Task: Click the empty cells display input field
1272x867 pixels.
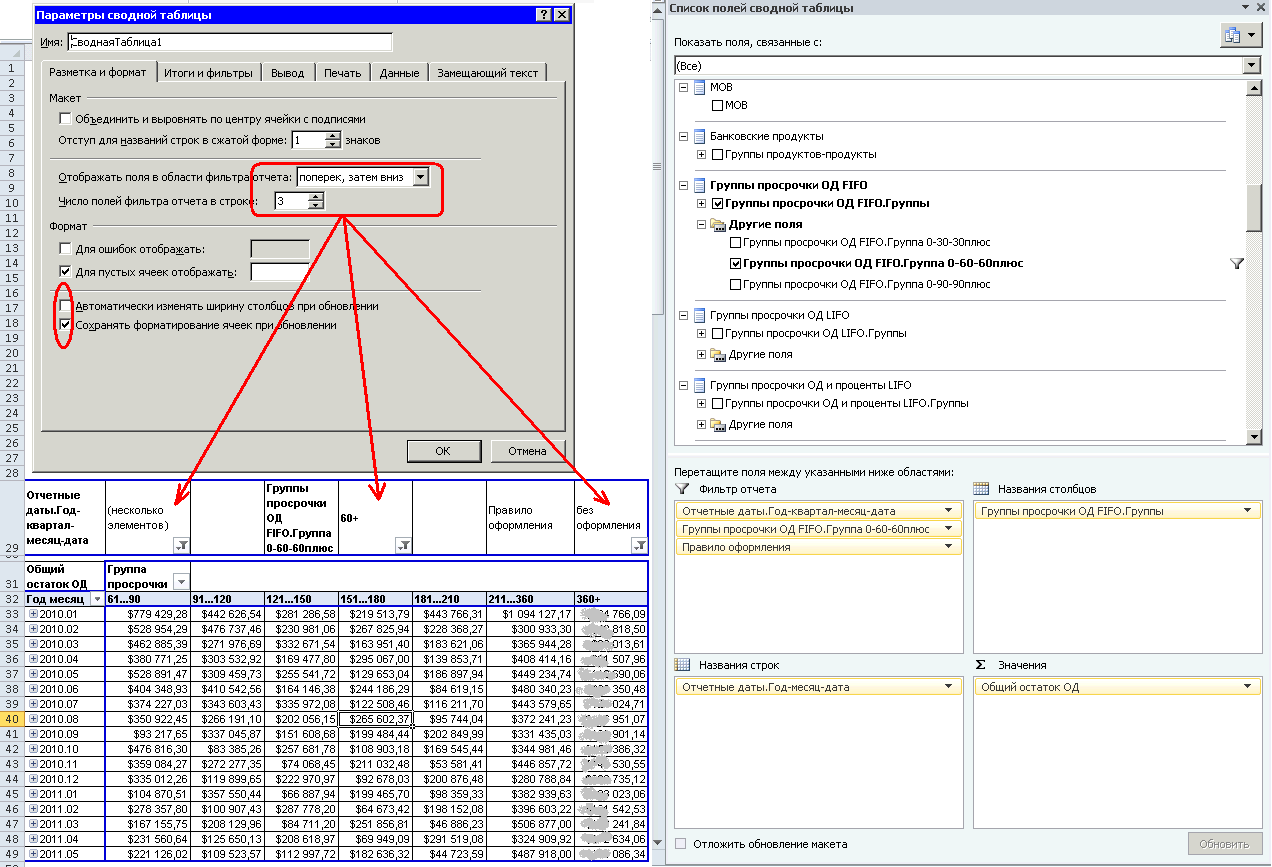Action: coord(280,272)
